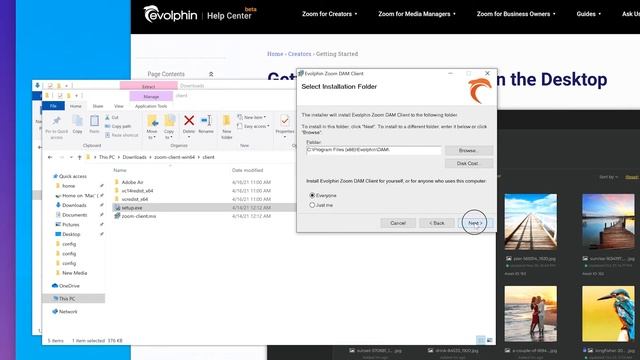Expand the Easy access dropdown
The image size is (640, 360).
point(253,126)
